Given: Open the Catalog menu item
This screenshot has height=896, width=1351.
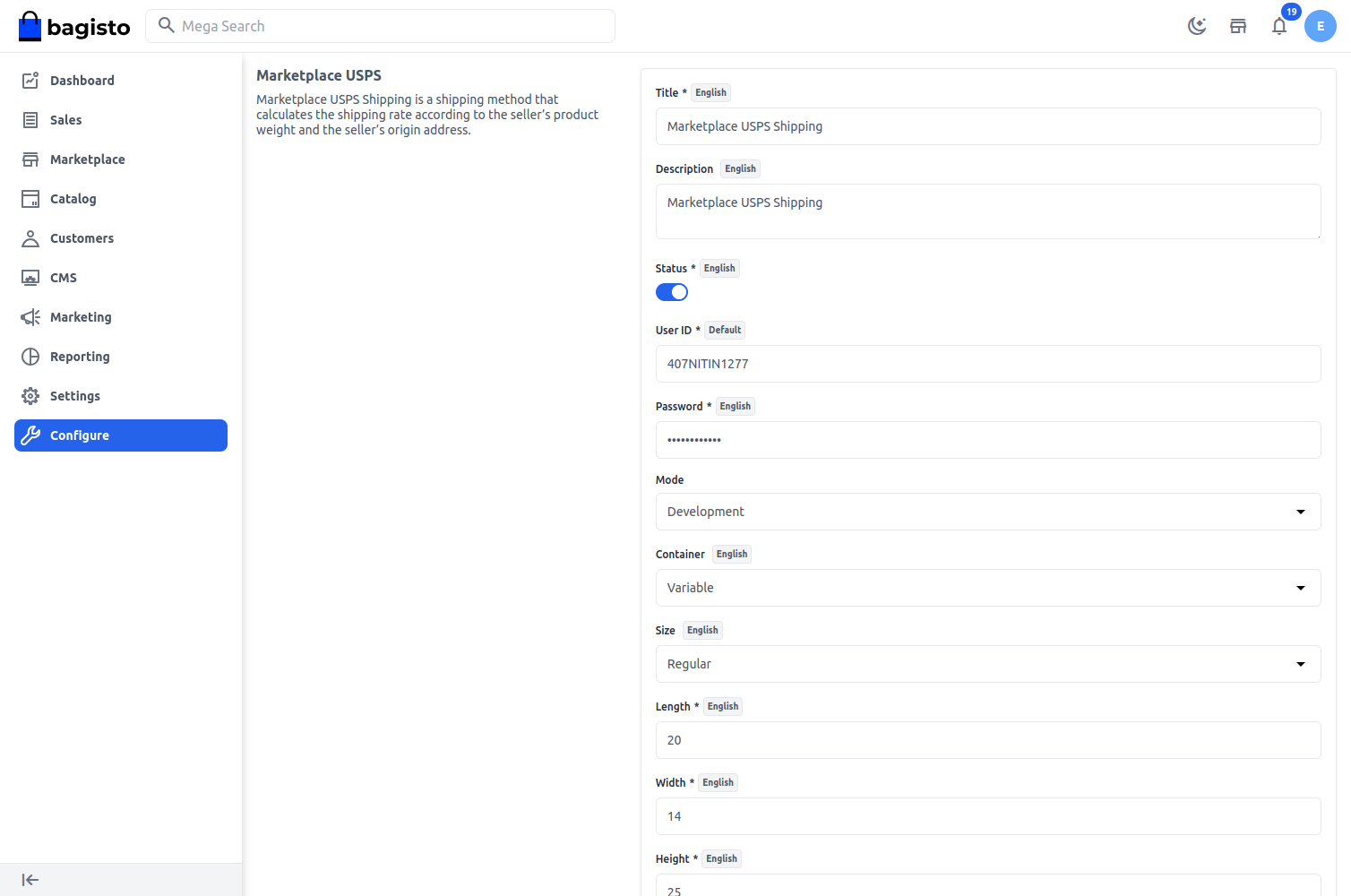Looking at the screenshot, I should pos(121,199).
